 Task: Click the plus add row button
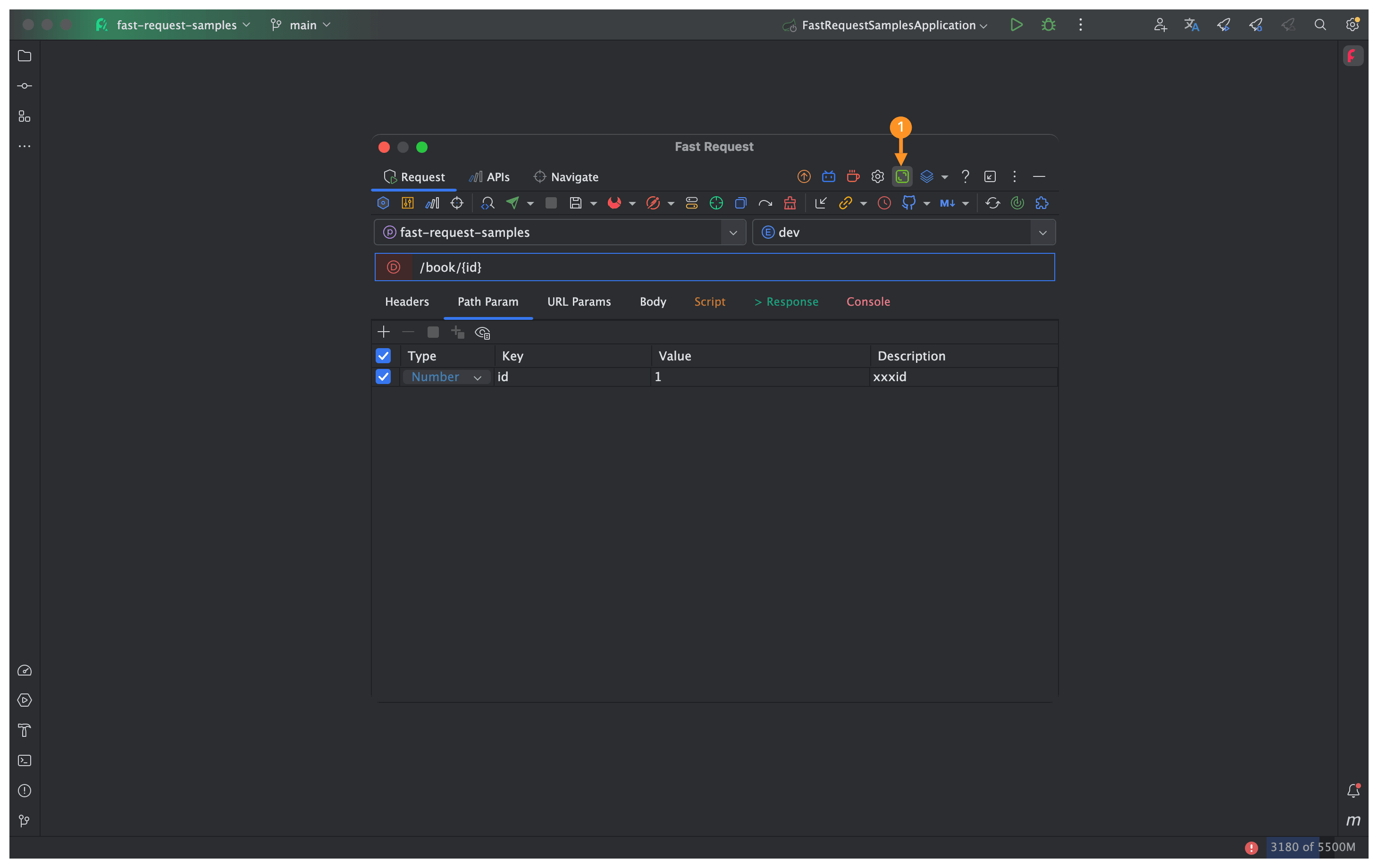tap(383, 333)
